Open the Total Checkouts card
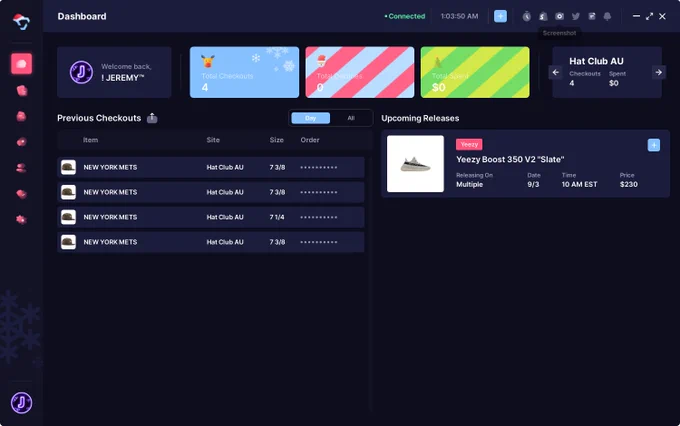The width and height of the screenshot is (680, 426). (x=244, y=72)
